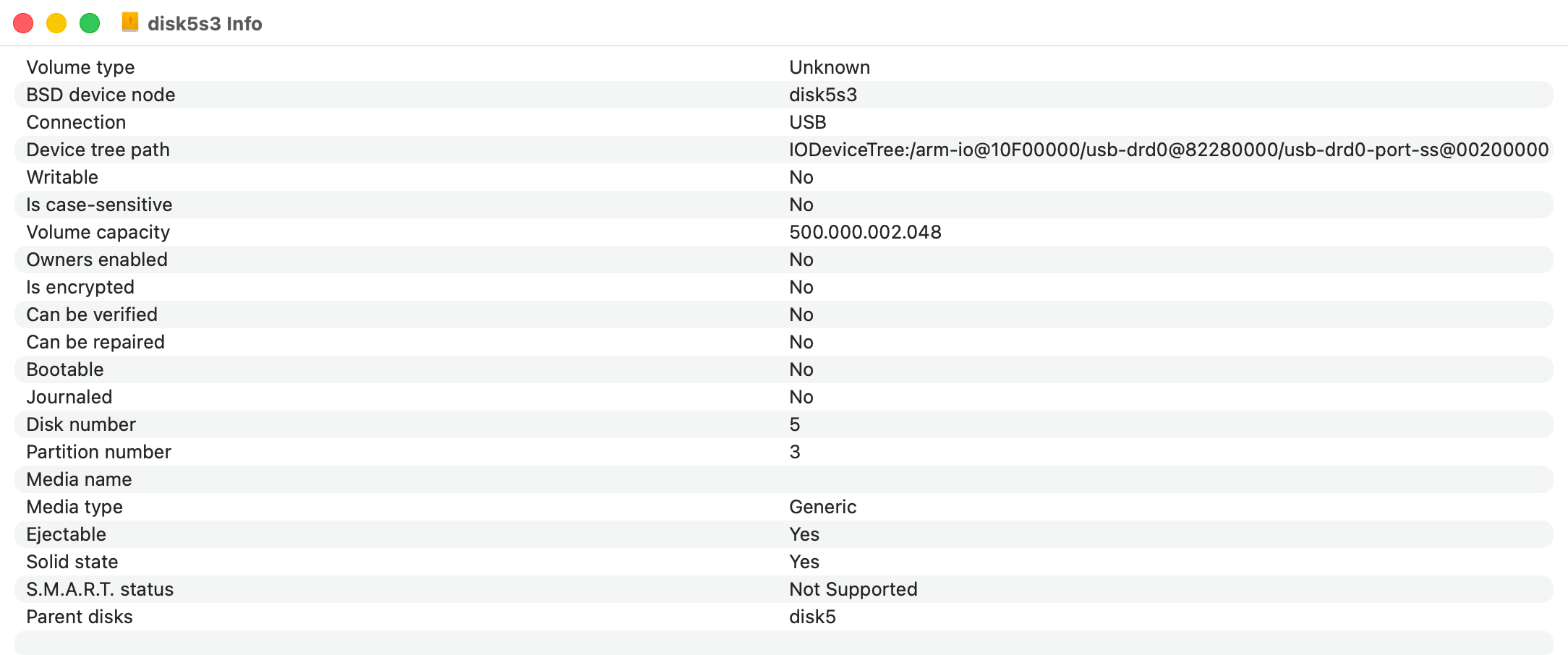Select the IODeviceTree device path value

[x=1169, y=150]
